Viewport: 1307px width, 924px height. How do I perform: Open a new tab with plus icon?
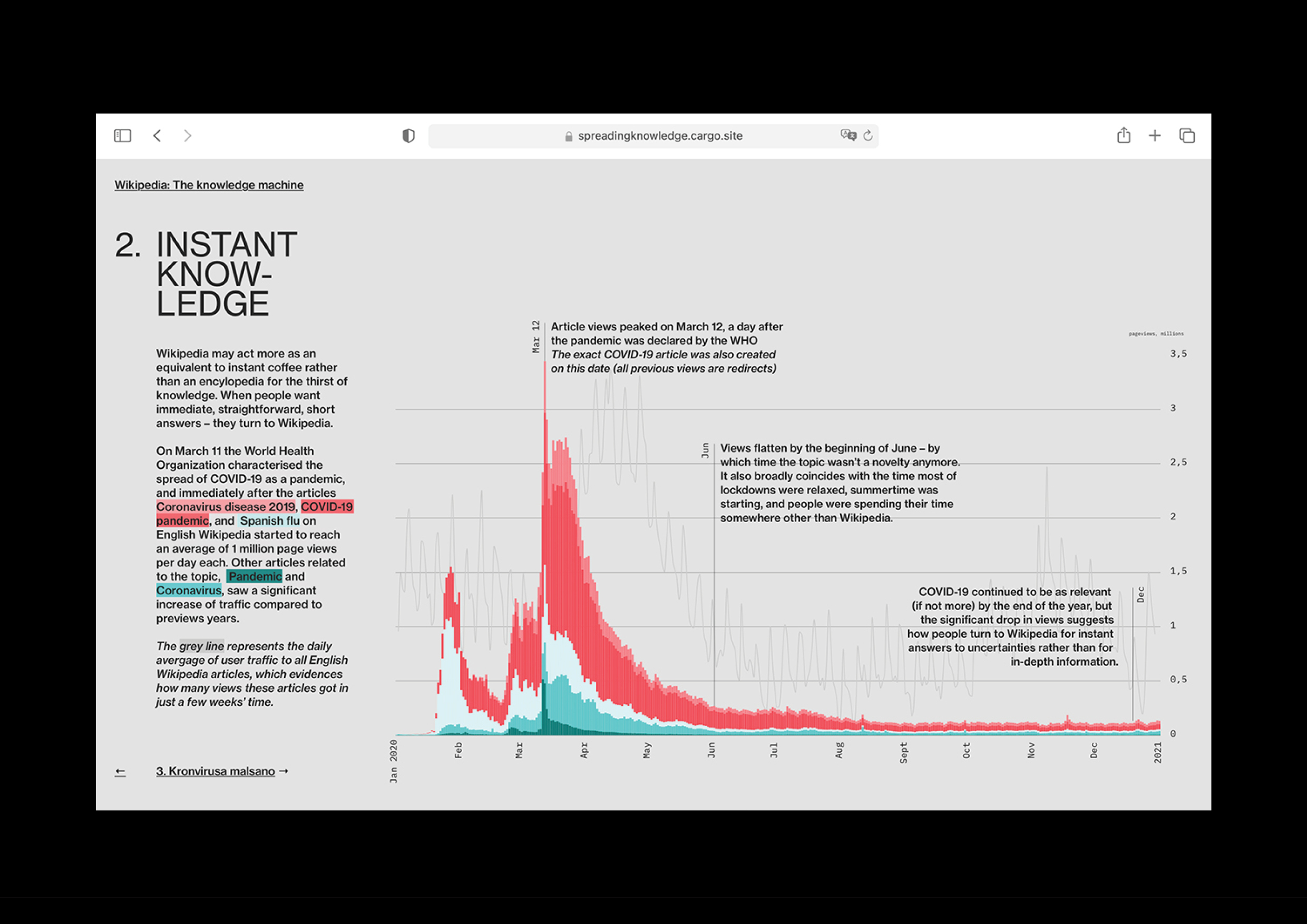tap(1155, 135)
